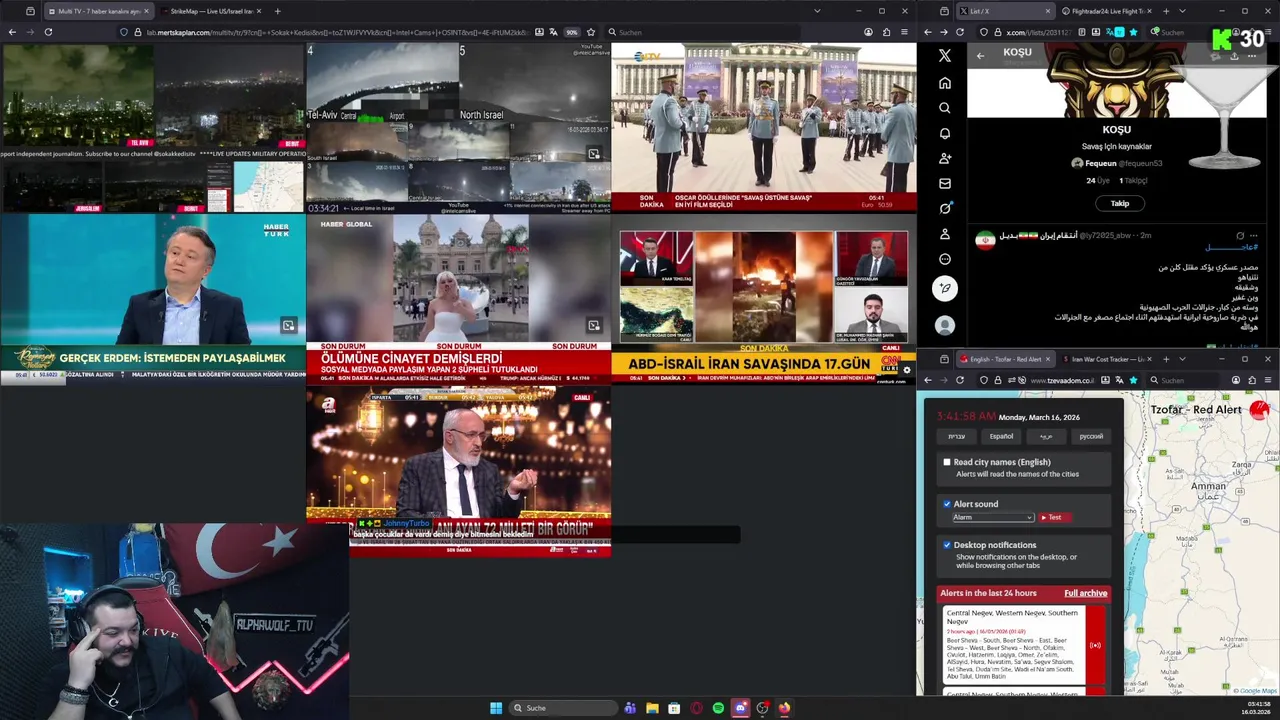Reload the Tzofar Red Alert page
Image resolution: width=1280 pixels, height=720 pixels.
coord(960,380)
